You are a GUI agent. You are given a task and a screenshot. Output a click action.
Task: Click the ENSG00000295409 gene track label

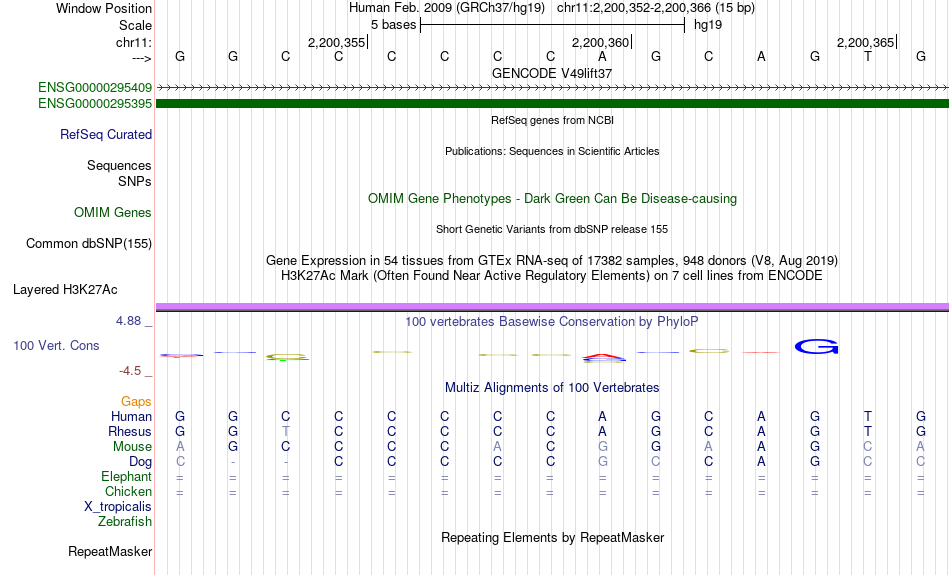[x=95, y=87]
